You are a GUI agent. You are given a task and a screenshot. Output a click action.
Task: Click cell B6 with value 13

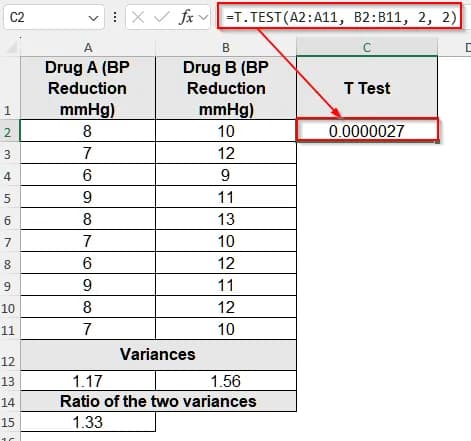tap(226, 219)
